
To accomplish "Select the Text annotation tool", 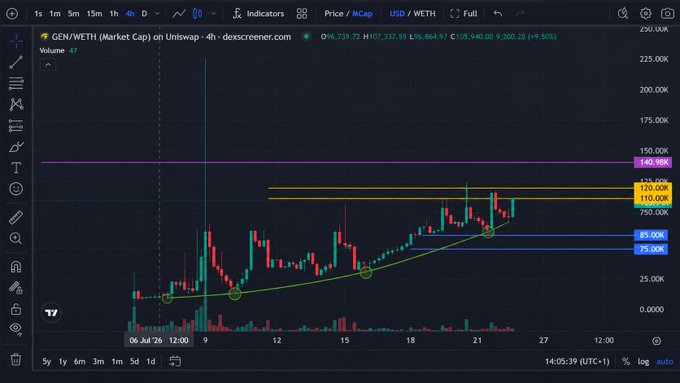I will 16,168.
